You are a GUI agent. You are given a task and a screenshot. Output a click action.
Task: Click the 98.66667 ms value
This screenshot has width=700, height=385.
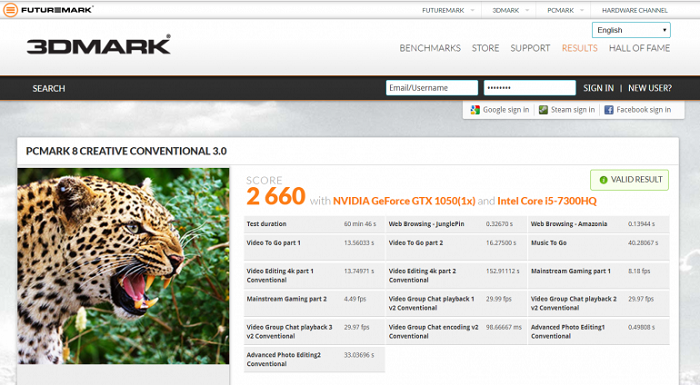(x=504, y=327)
